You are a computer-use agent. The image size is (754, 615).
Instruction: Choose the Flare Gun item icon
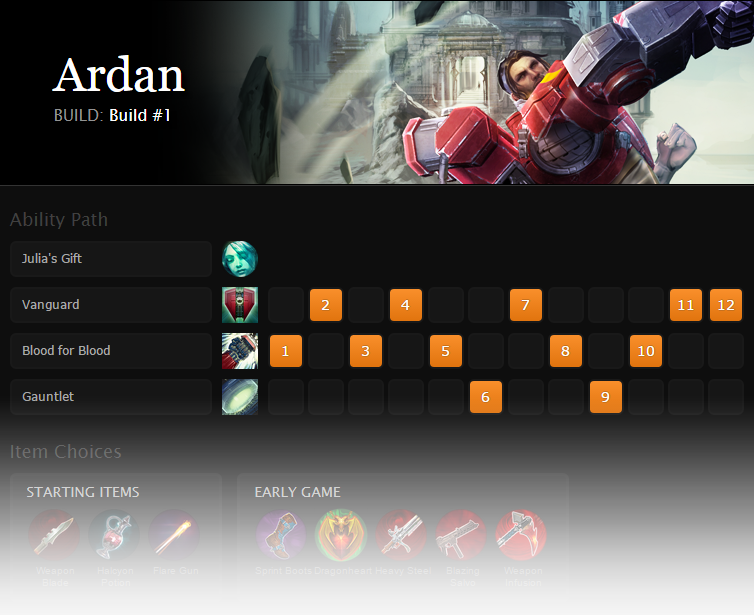[174, 535]
